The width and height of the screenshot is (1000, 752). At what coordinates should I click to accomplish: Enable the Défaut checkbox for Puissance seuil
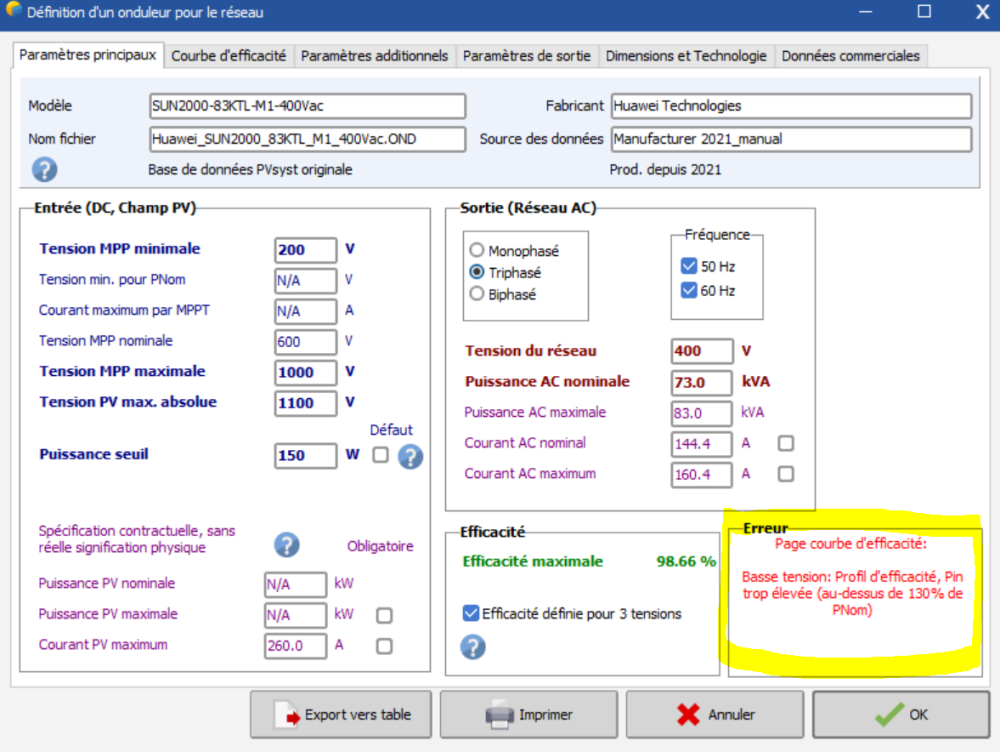tap(380, 455)
